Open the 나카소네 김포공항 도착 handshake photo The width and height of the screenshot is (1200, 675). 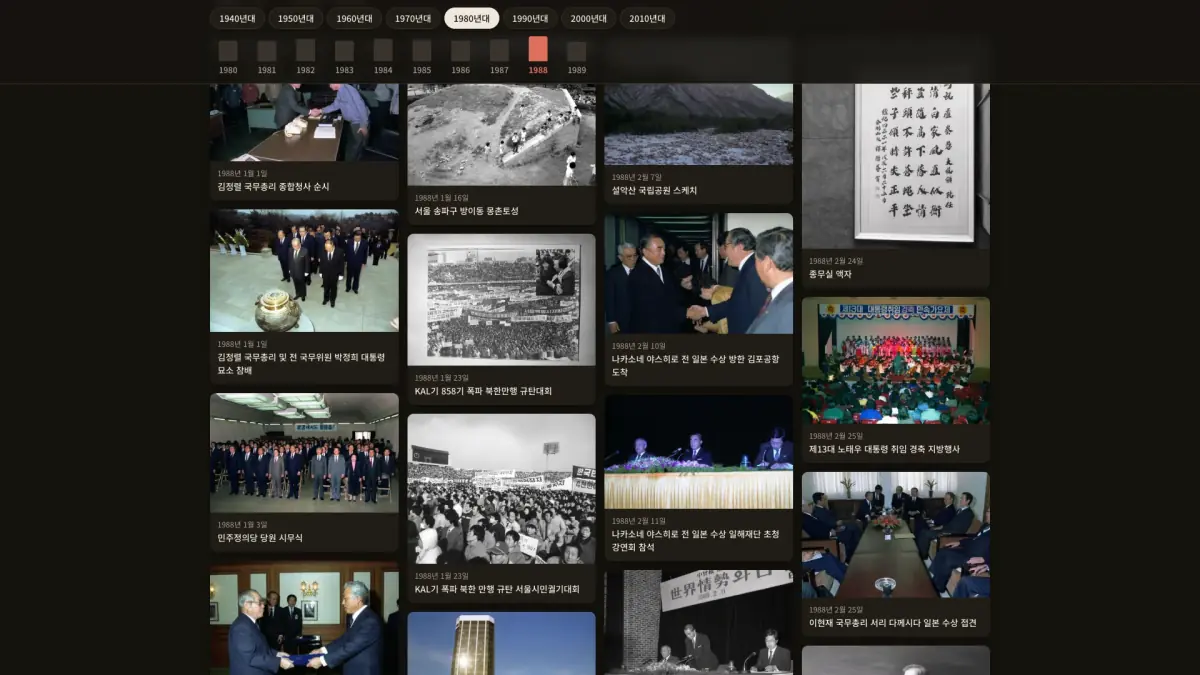pos(698,273)
